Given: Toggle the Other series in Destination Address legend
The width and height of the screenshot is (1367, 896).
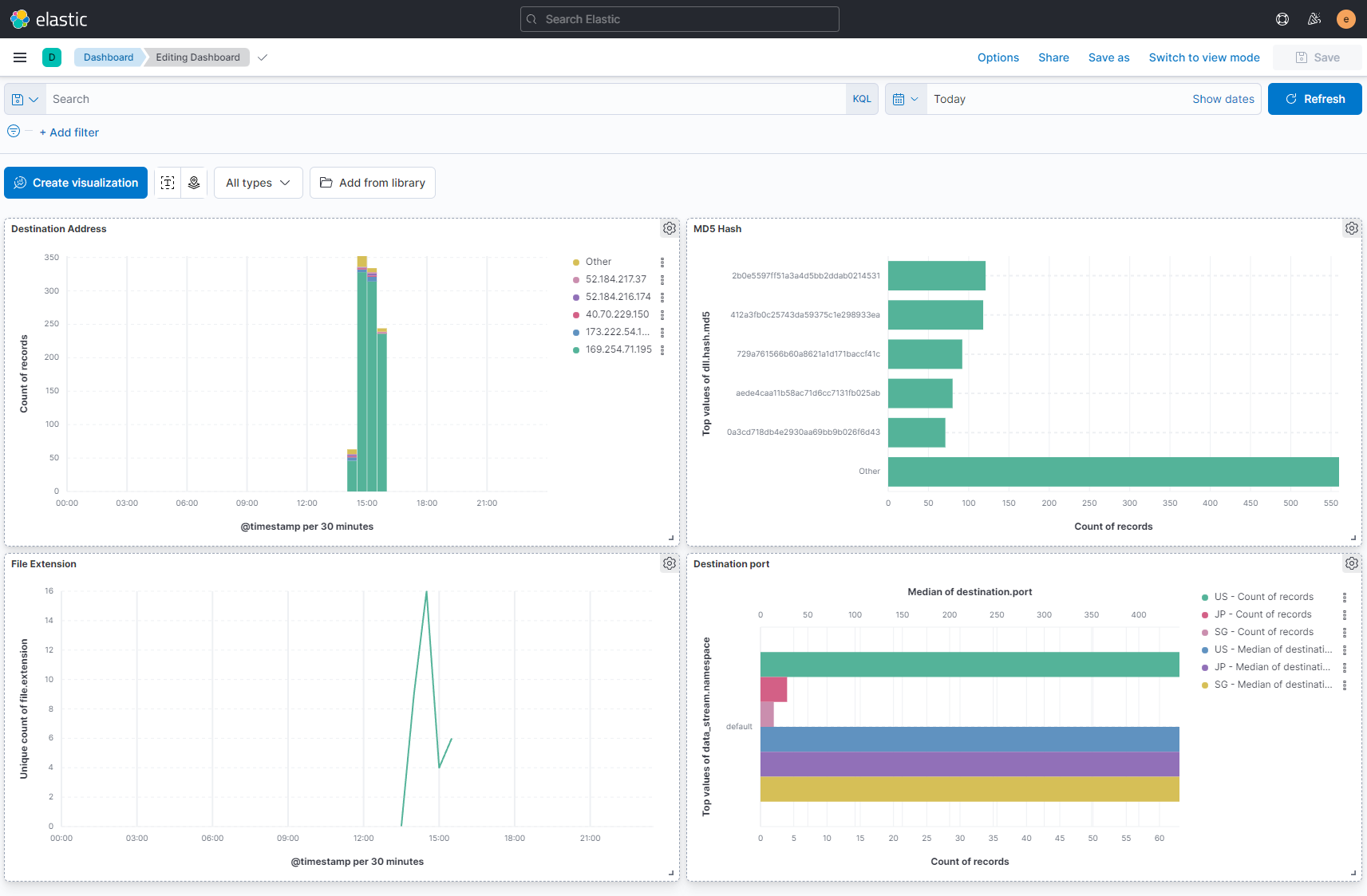Looking at the screenshot, I should pos(598,261).
